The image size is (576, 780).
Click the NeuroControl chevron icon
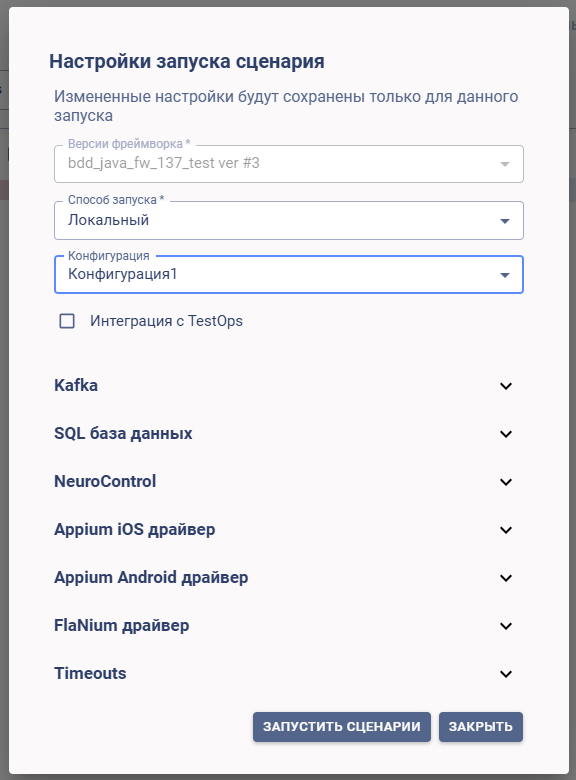[506, 482]
